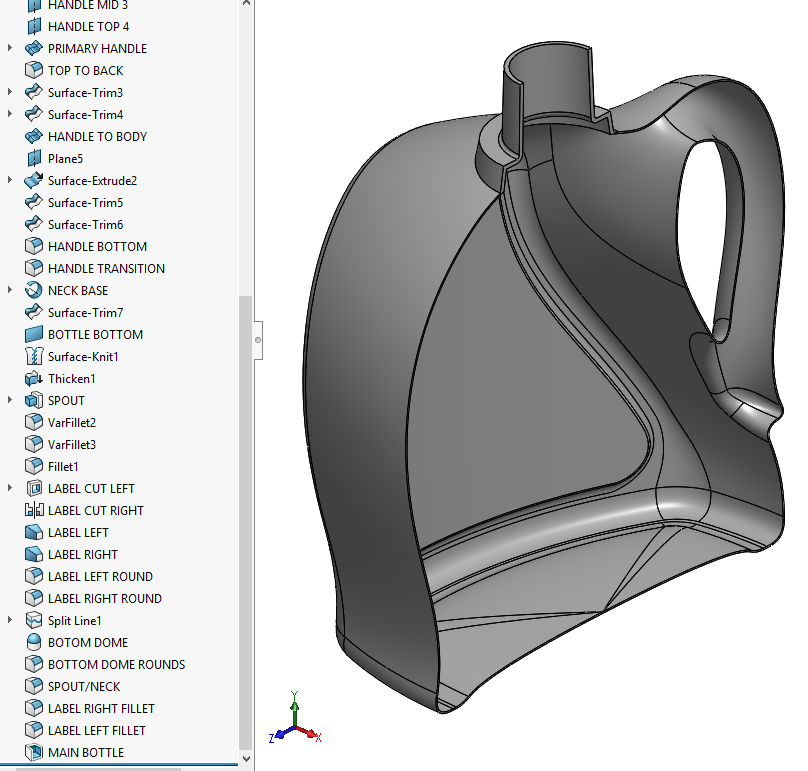Click the feature tree scroll up arrow

click(246, 4)
